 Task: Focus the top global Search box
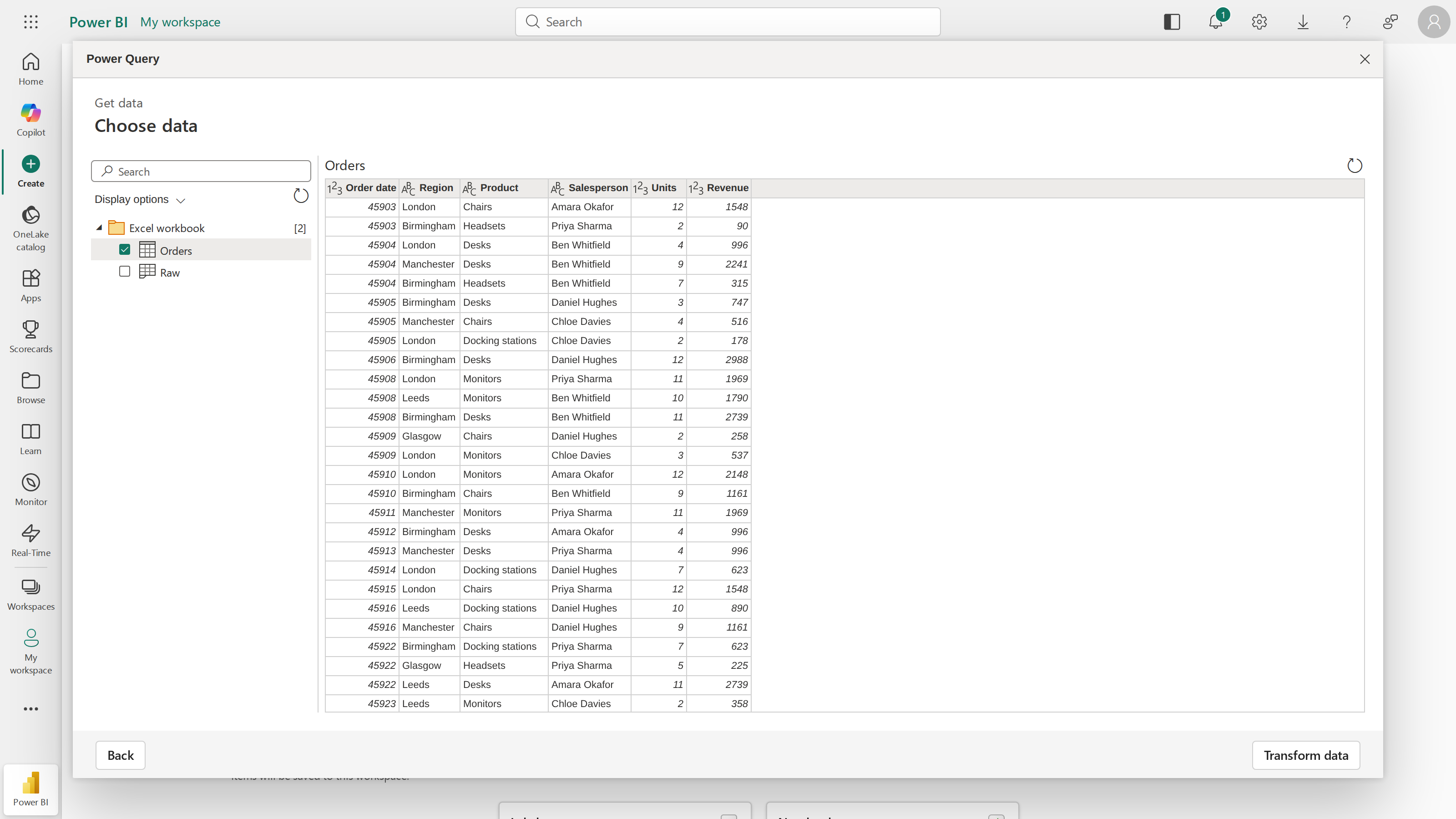728,22
